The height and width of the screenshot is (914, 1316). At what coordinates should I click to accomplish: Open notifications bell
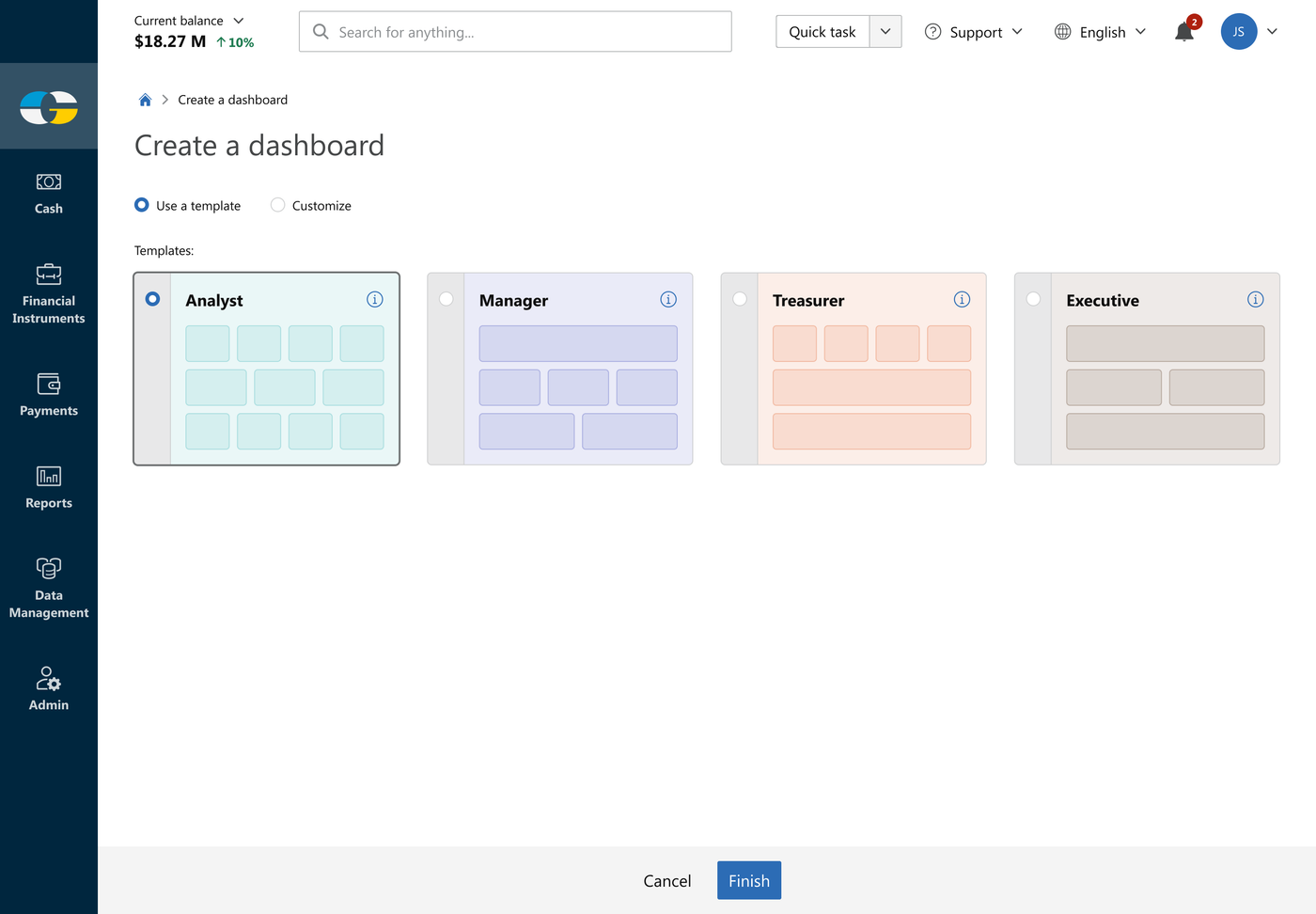pos(1184,32)
